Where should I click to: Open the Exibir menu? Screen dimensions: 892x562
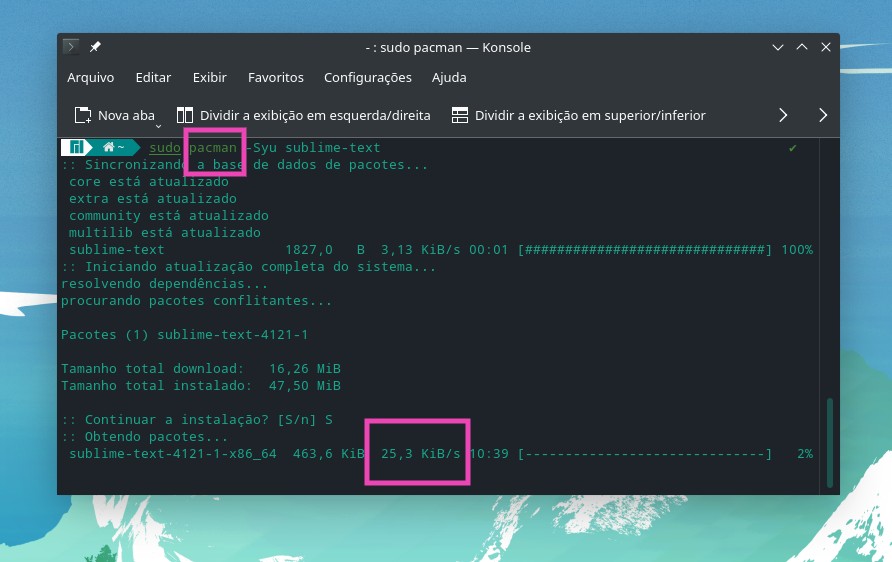click(209, 77)
